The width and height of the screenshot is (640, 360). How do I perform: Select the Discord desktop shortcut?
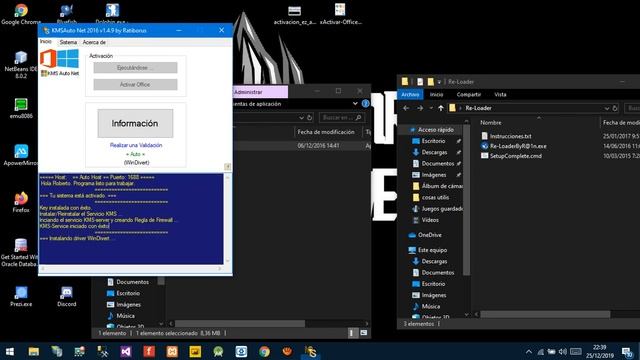(67, 296)
